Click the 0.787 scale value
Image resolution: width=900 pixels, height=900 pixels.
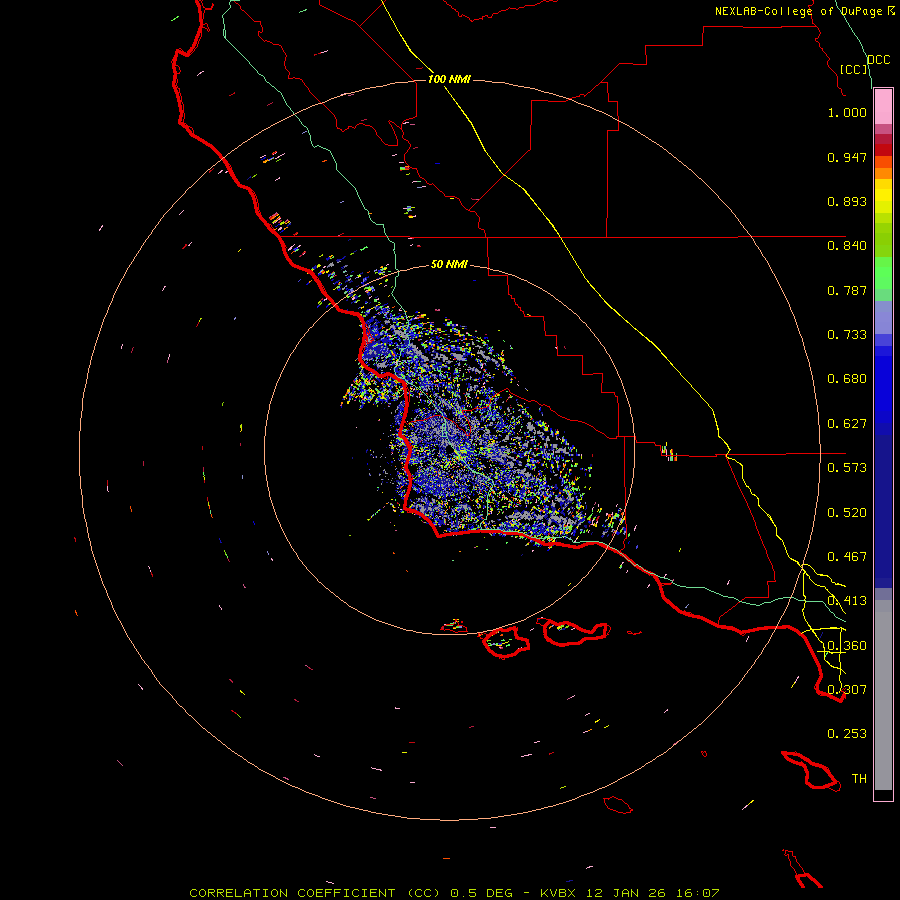point(847,290)
